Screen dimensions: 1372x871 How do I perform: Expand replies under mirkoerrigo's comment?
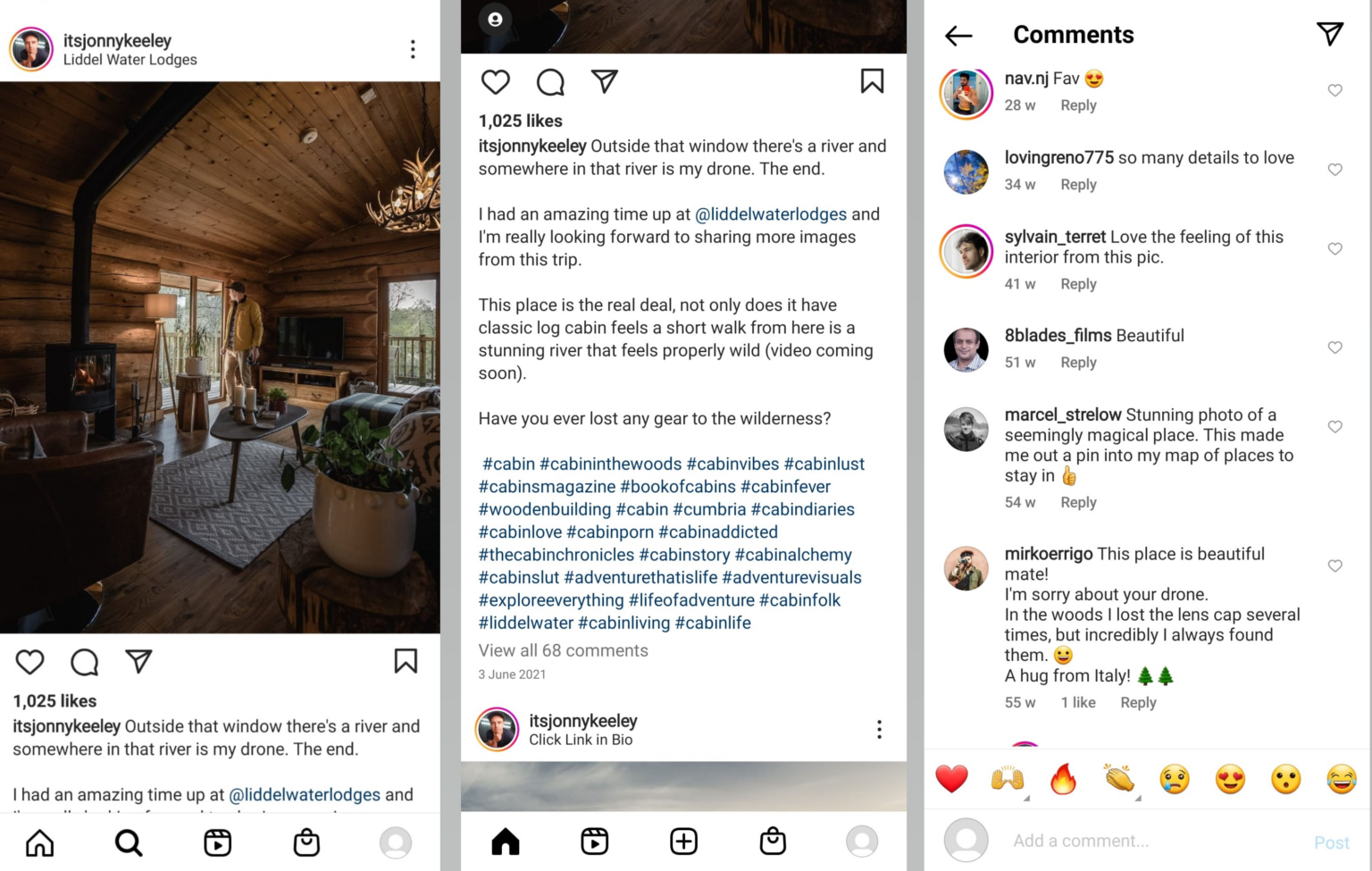(x=1138, y=702)
